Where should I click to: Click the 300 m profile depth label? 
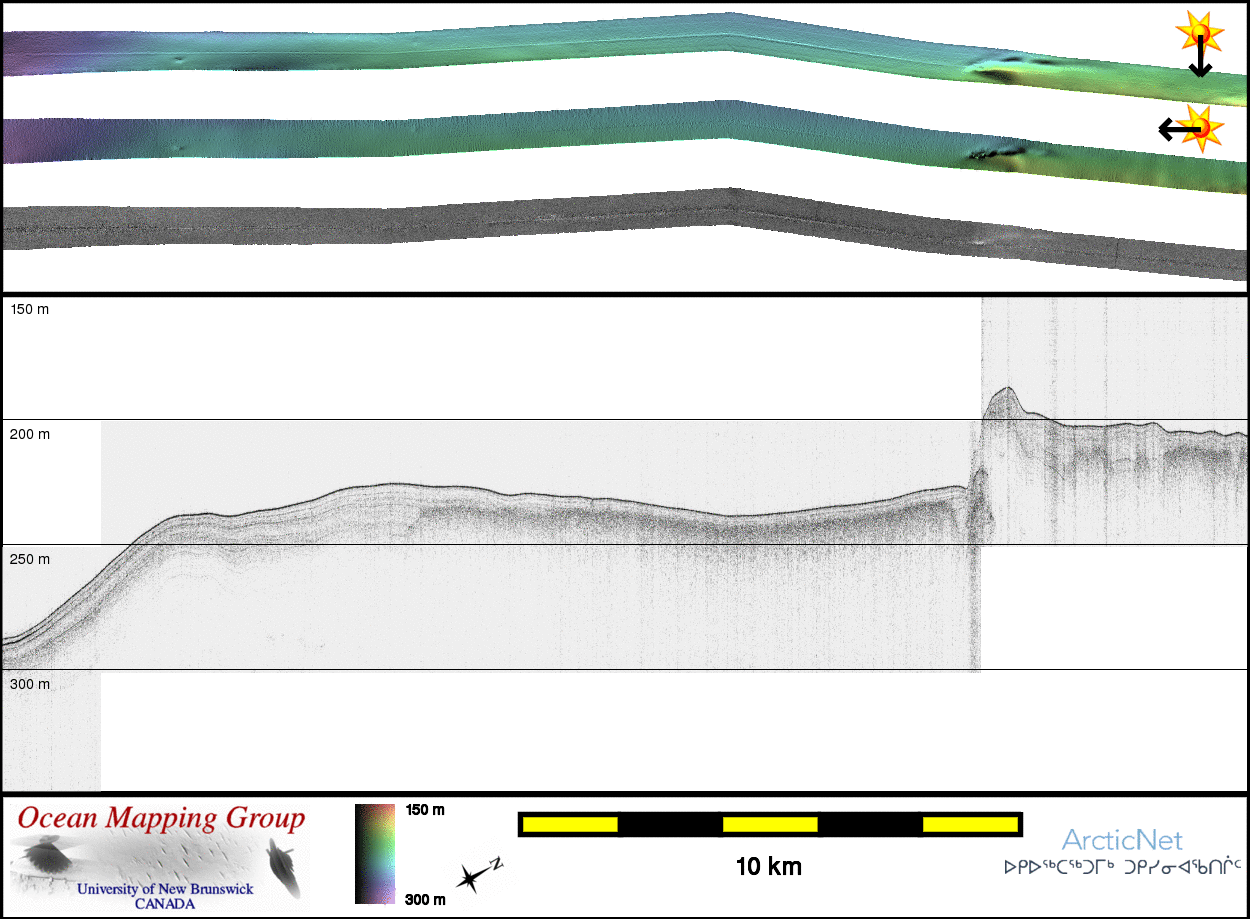point(30,684)
